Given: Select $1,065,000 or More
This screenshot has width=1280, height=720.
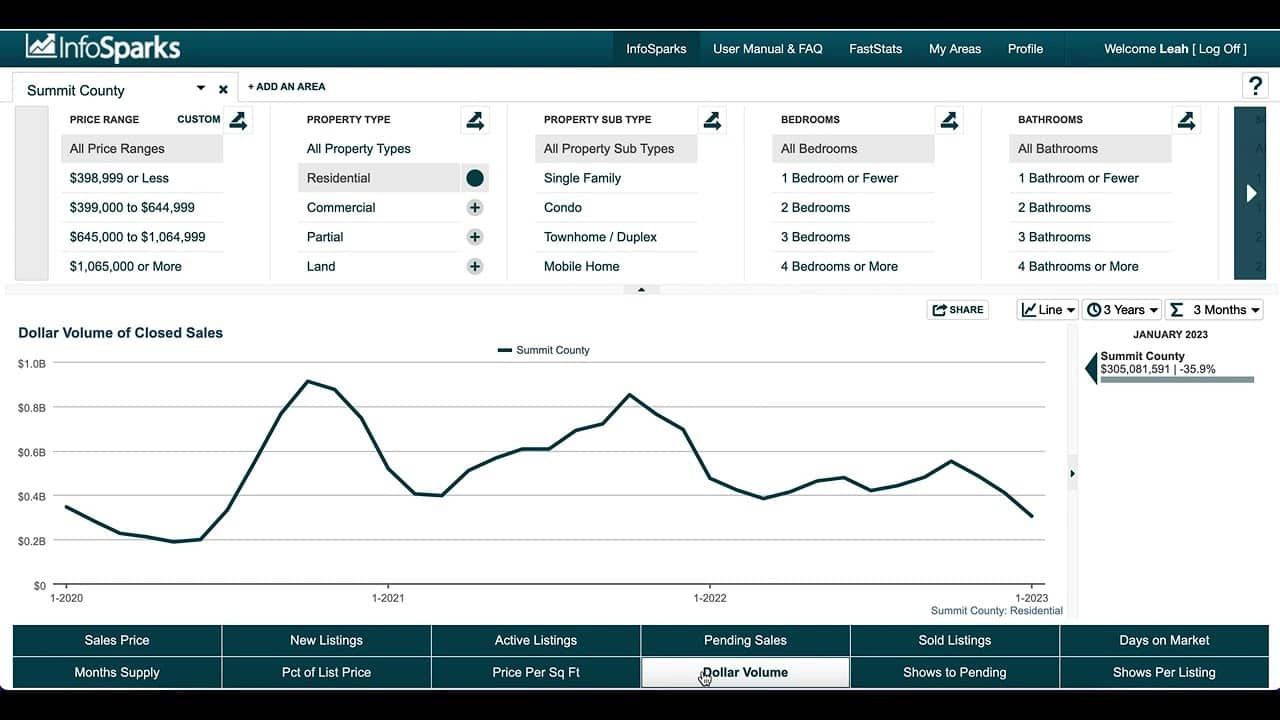Looking at the screenshot, I should 142,267.
